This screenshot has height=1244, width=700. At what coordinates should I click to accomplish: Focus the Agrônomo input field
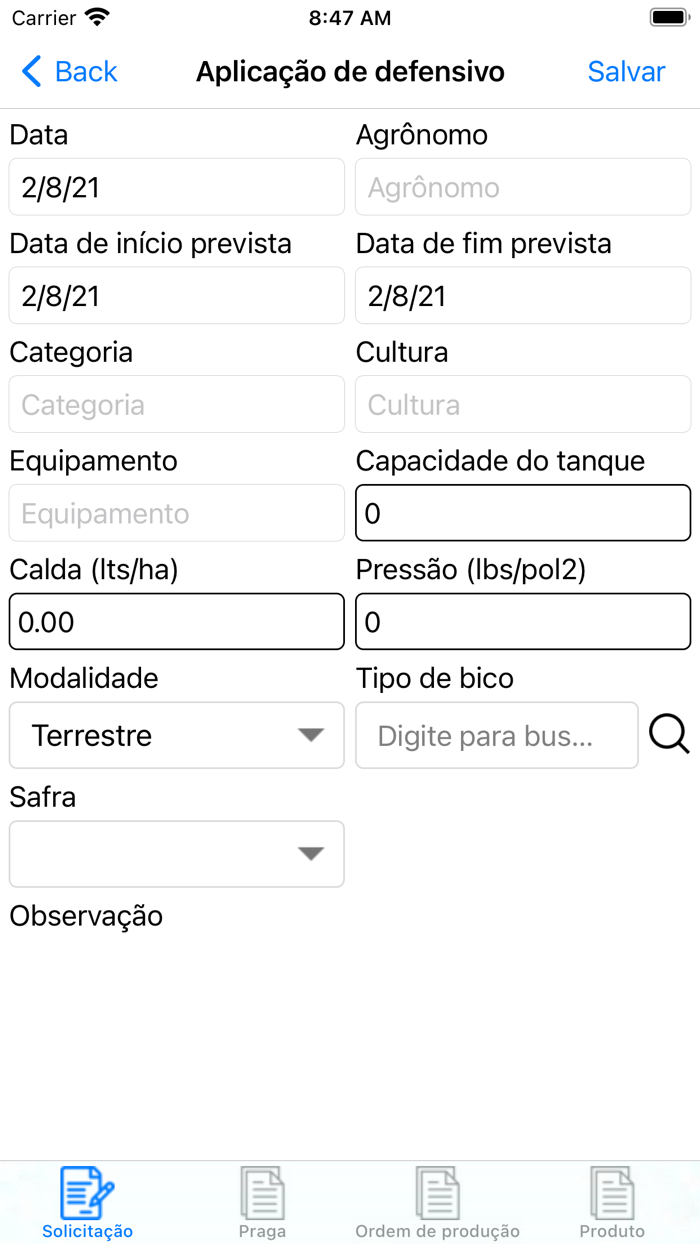[522, 187]
